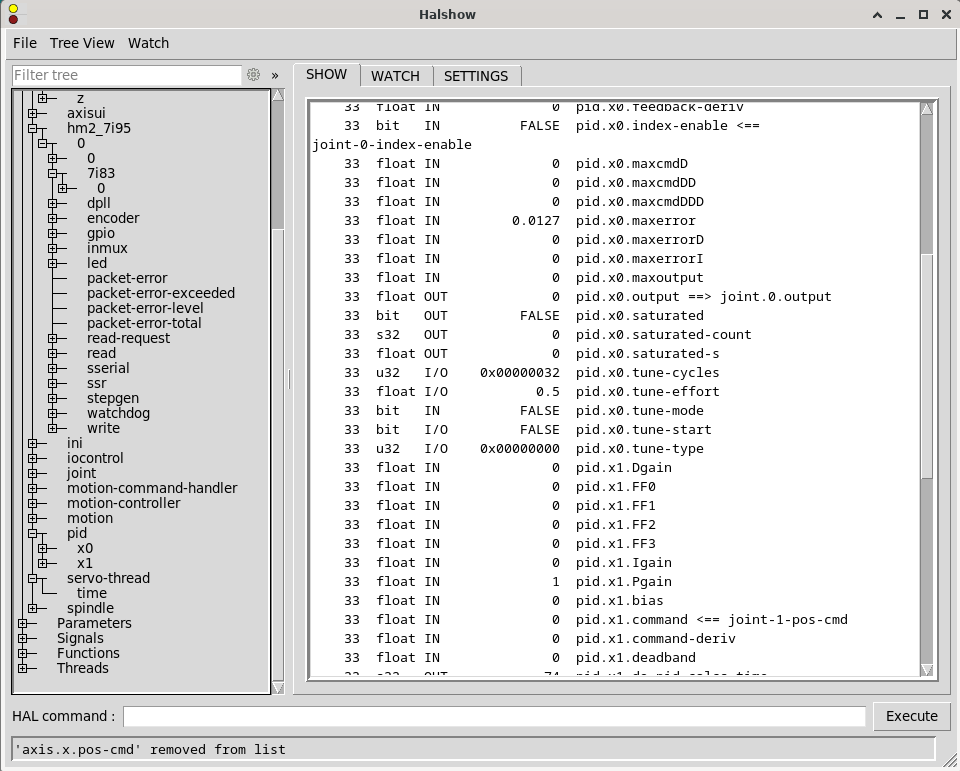Open the Tree View menu
This screenshot has width=960, height=771.
[82, 43]
